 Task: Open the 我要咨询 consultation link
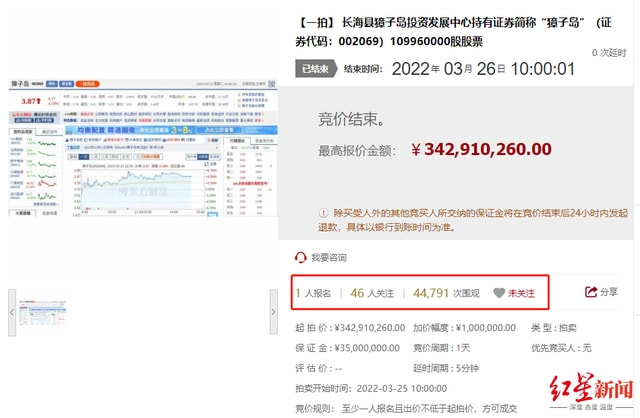tap(331, 257)
